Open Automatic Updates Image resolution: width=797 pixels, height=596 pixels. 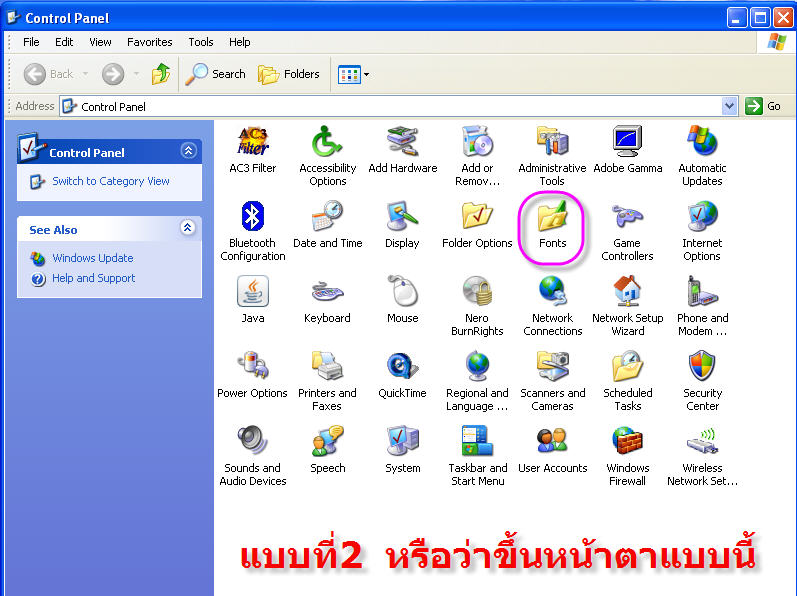(x=702, y=156)
